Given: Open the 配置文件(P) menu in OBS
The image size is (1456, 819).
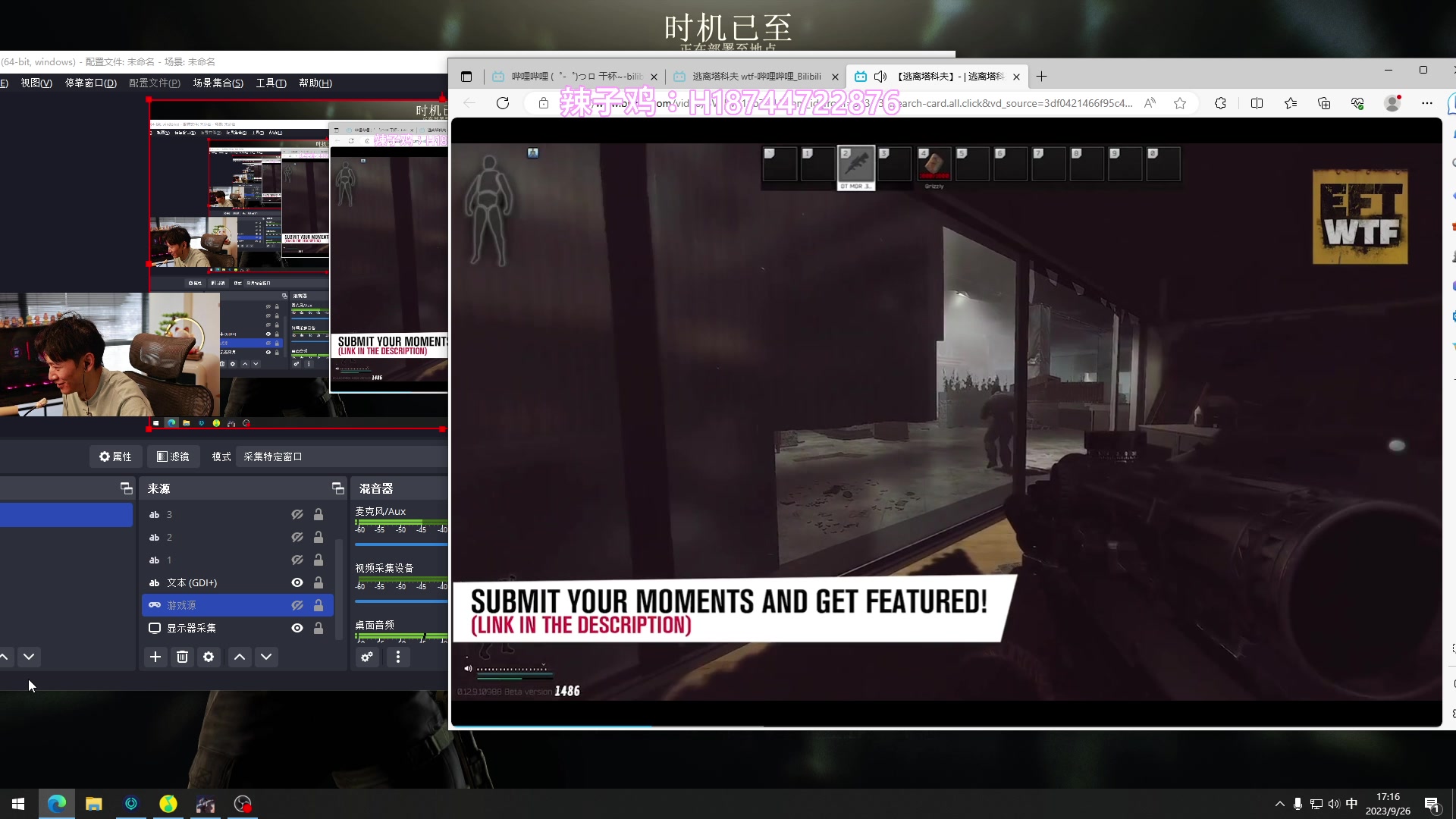Looking at the screenshot, I should point(155,83).
